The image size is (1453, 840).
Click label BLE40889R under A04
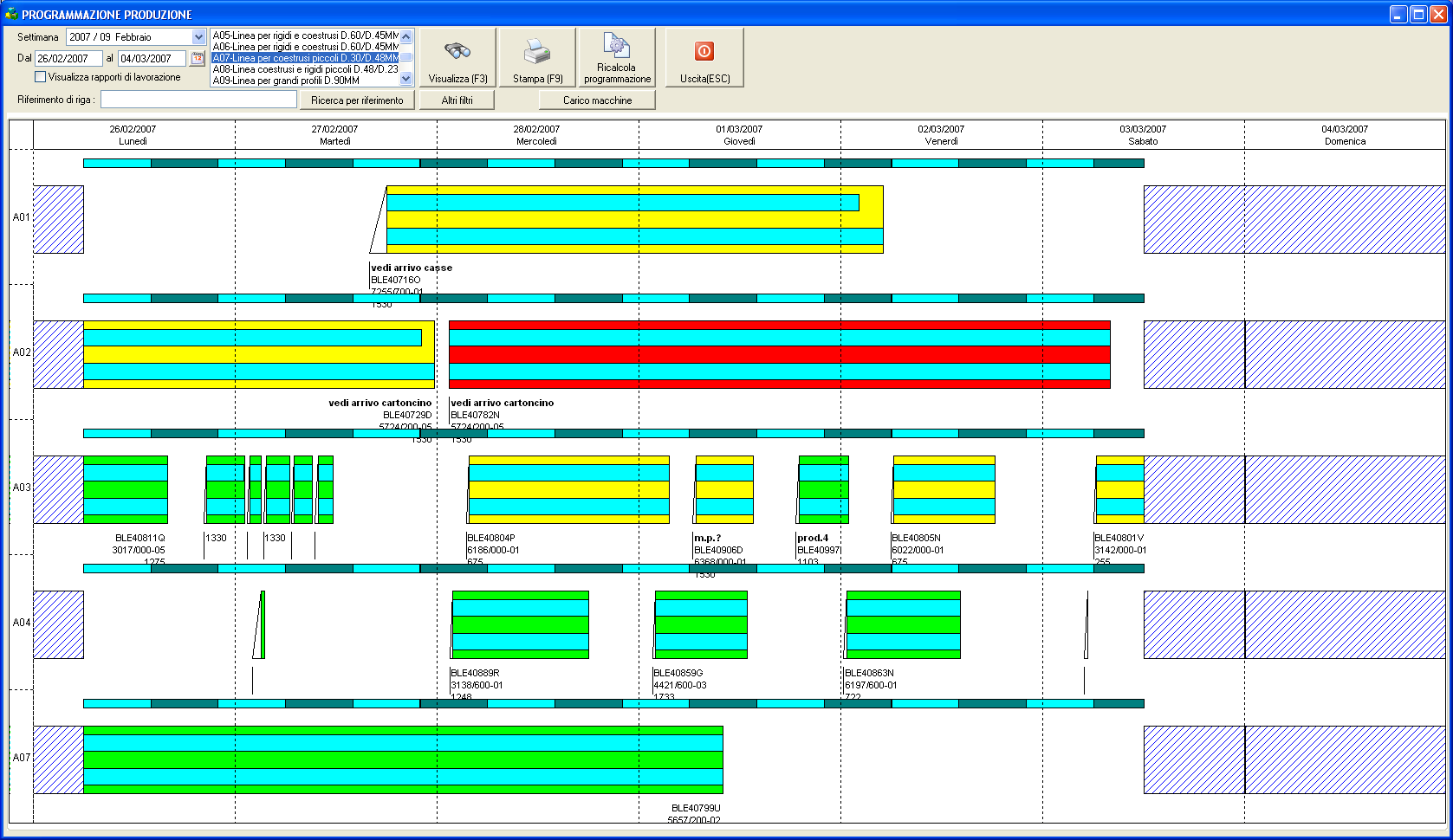[x=475, y=673]
